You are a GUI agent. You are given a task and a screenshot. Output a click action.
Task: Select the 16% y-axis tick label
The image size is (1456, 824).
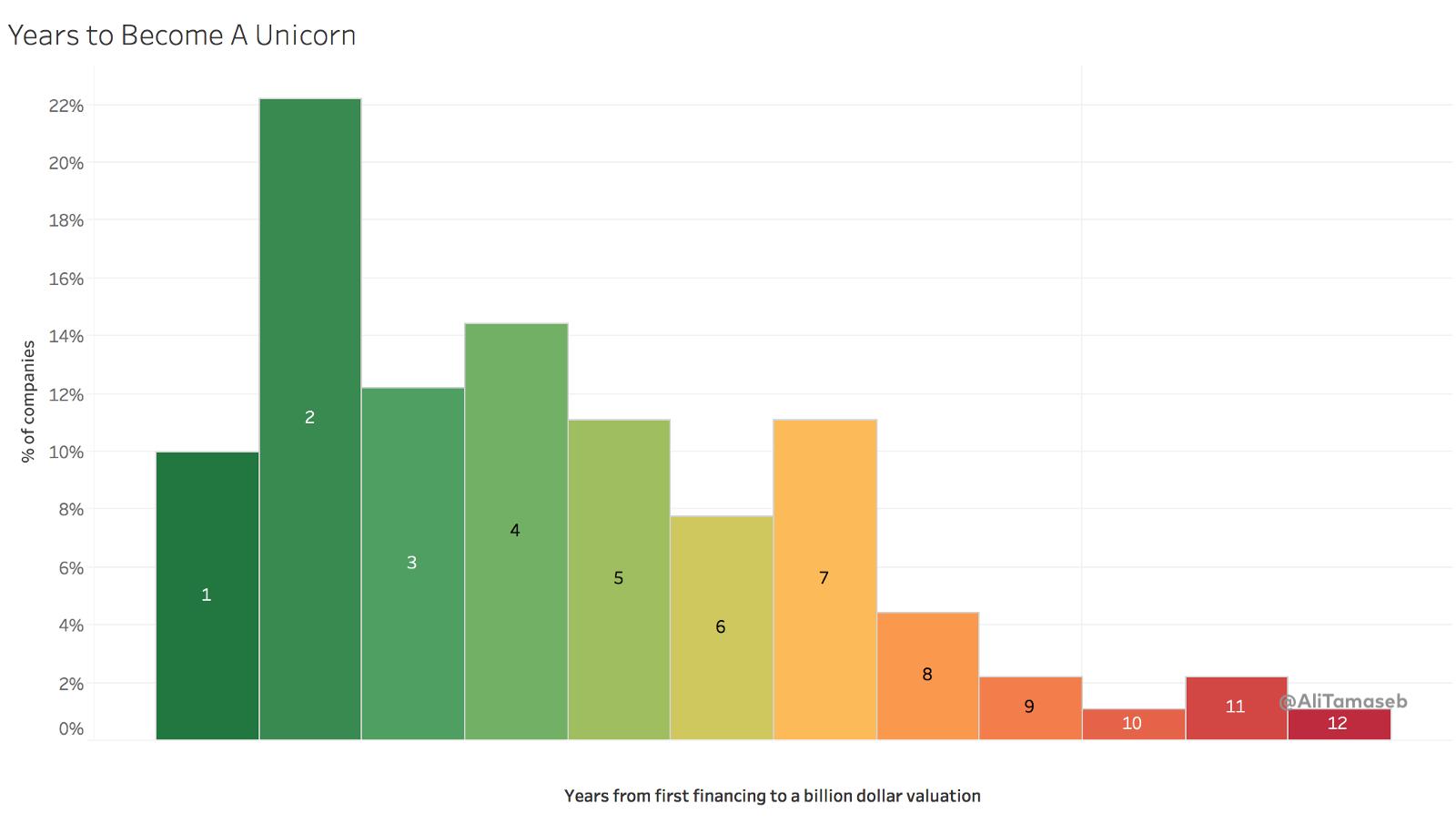[66, 280]
